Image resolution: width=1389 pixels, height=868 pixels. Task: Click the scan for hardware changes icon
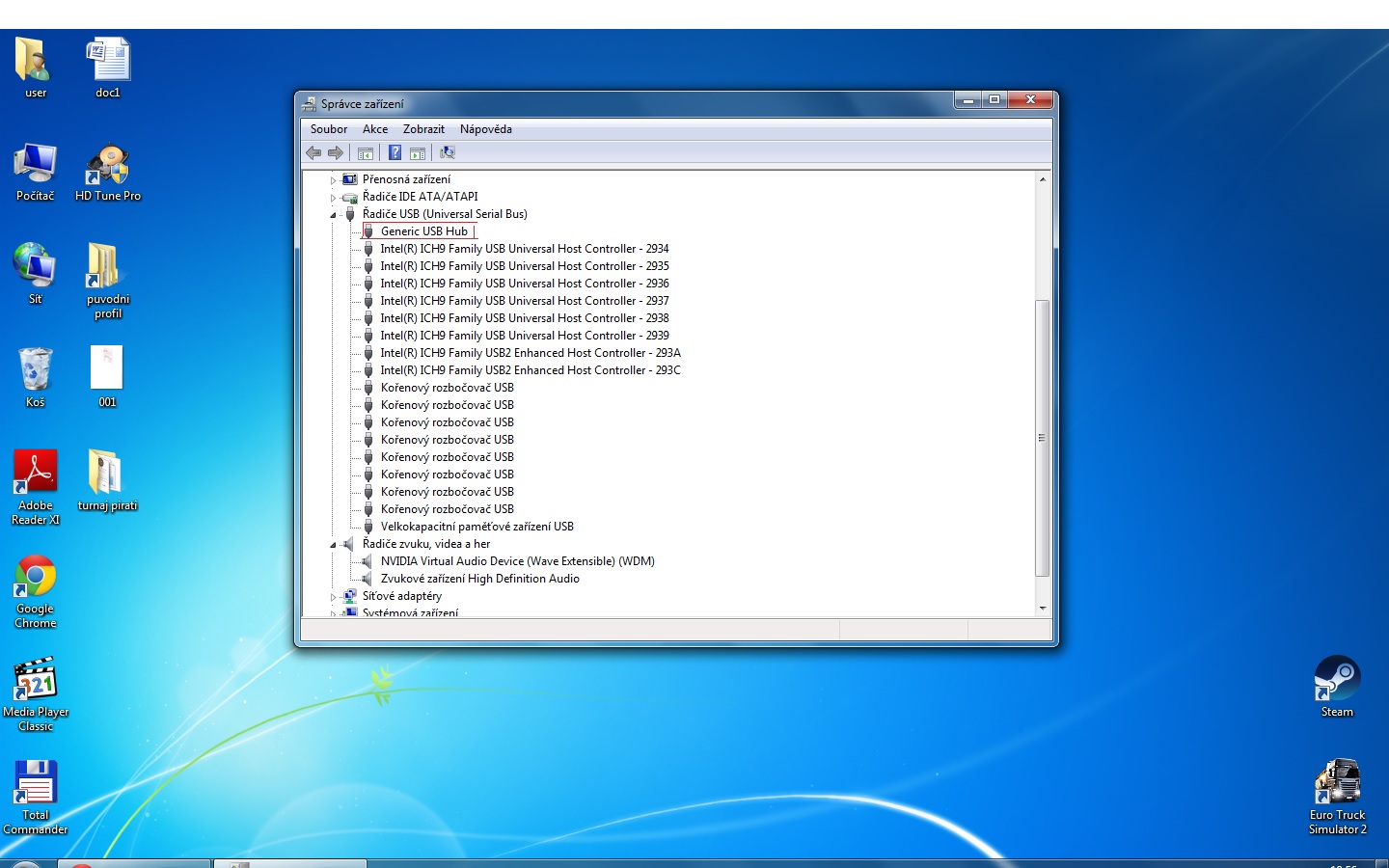pos(448,152)
